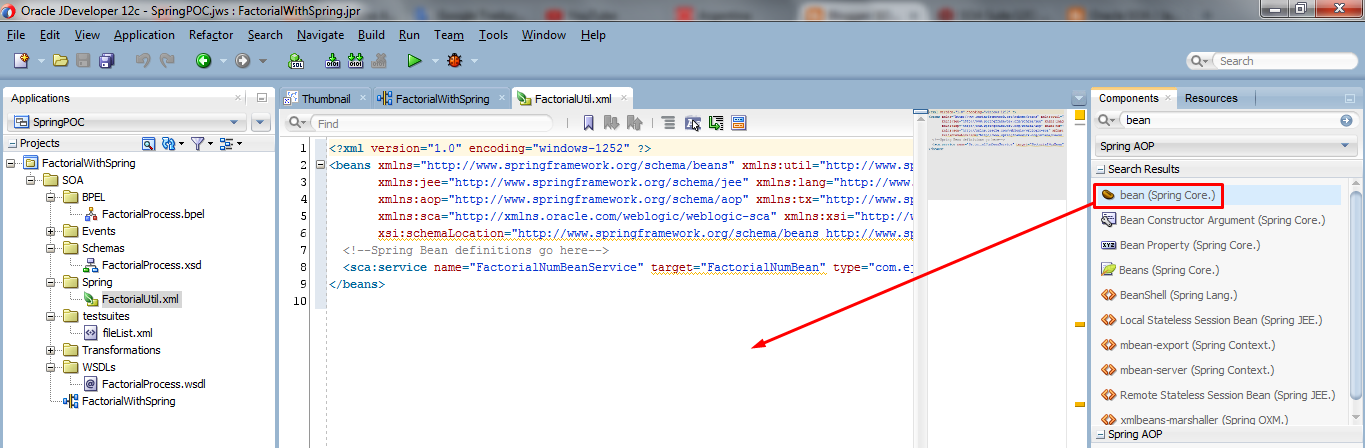Viewport: 1365px width, 448px height.
Task: Select Bean Property (Spring Core.) component
Action: tap(1189, 245)
